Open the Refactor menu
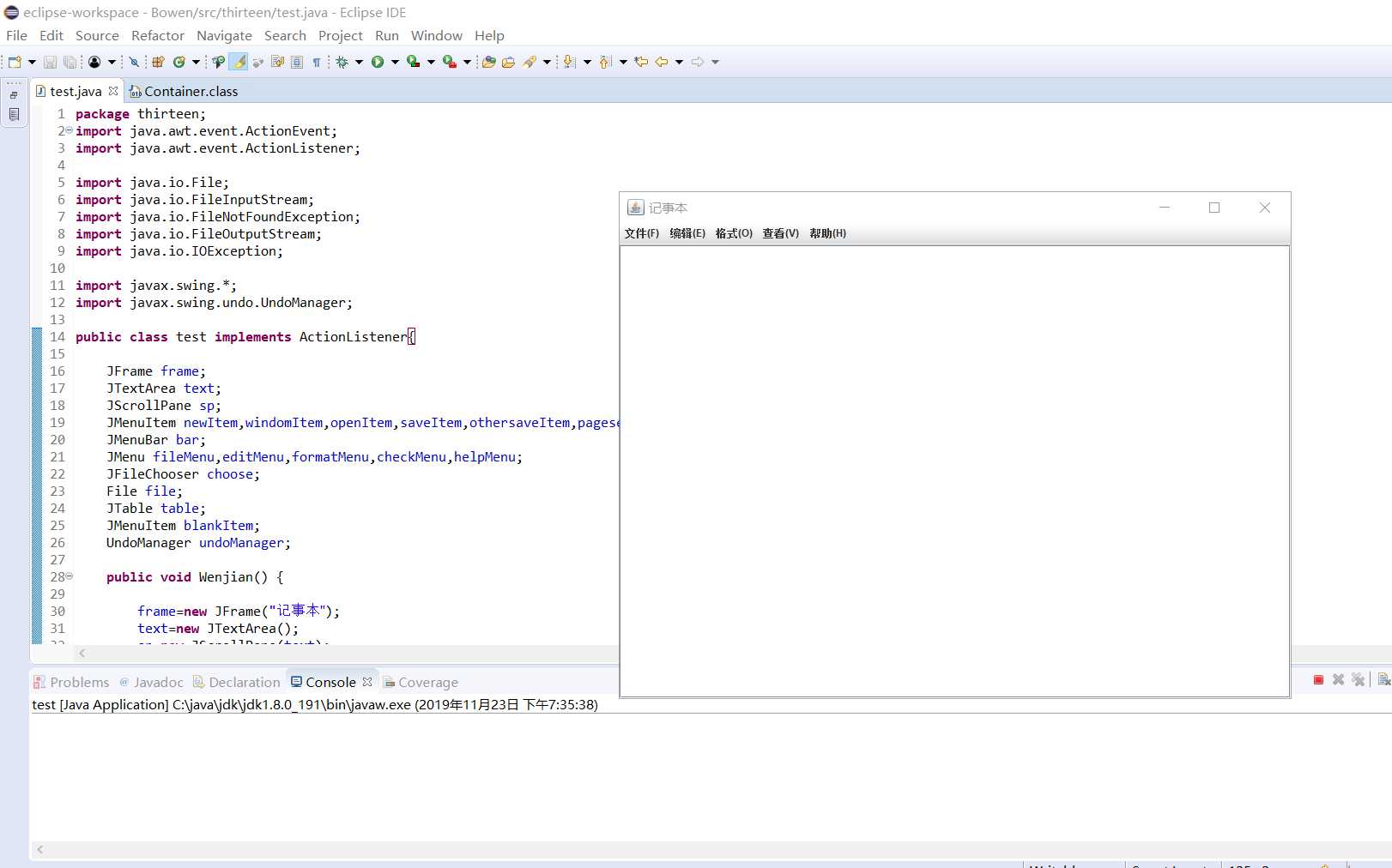Viewport: 1392px width, 868px height. (x=158, y=35)
